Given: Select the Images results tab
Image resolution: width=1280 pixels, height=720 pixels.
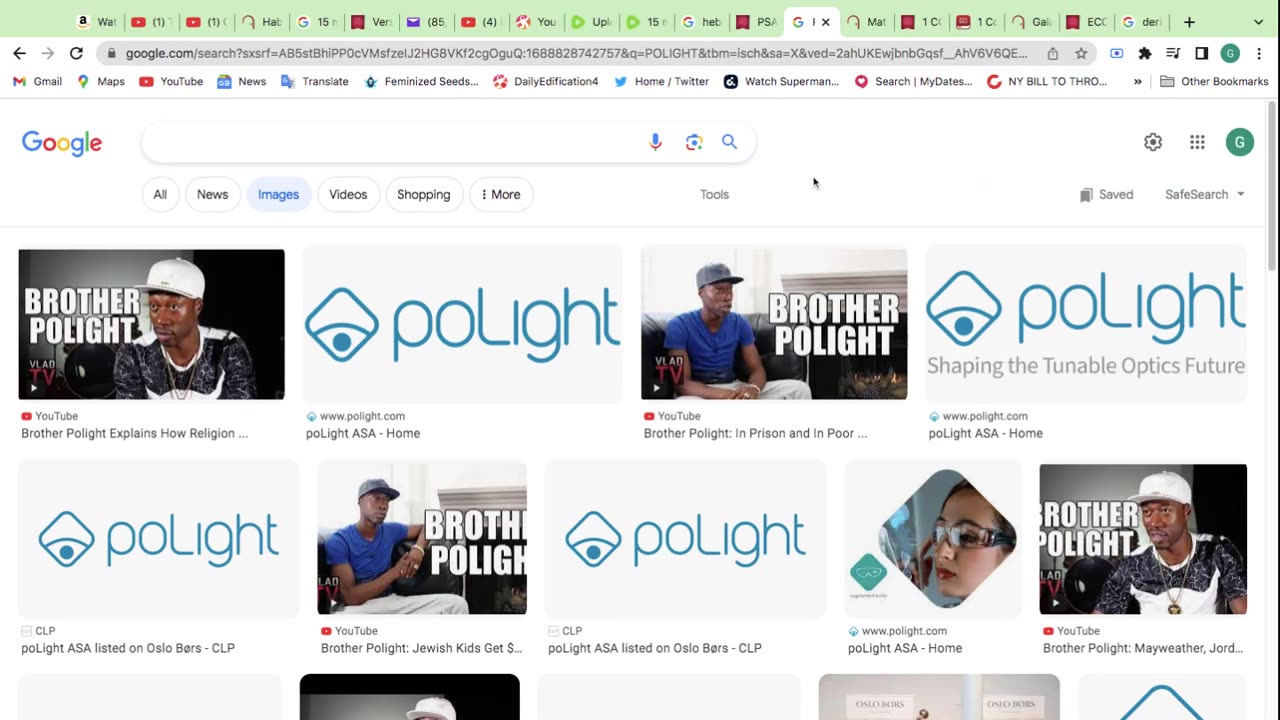Looking at the screenshot, I should [278, 194].
